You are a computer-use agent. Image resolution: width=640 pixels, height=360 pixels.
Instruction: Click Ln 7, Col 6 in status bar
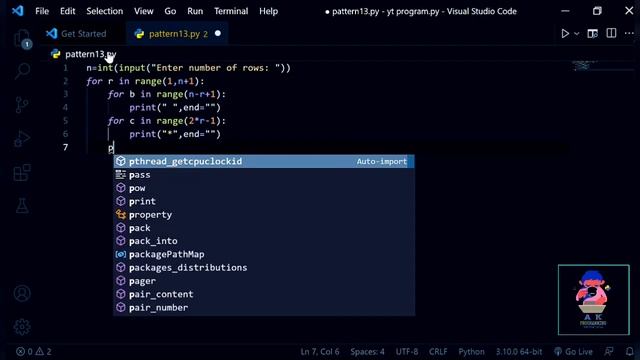point(320,351)
